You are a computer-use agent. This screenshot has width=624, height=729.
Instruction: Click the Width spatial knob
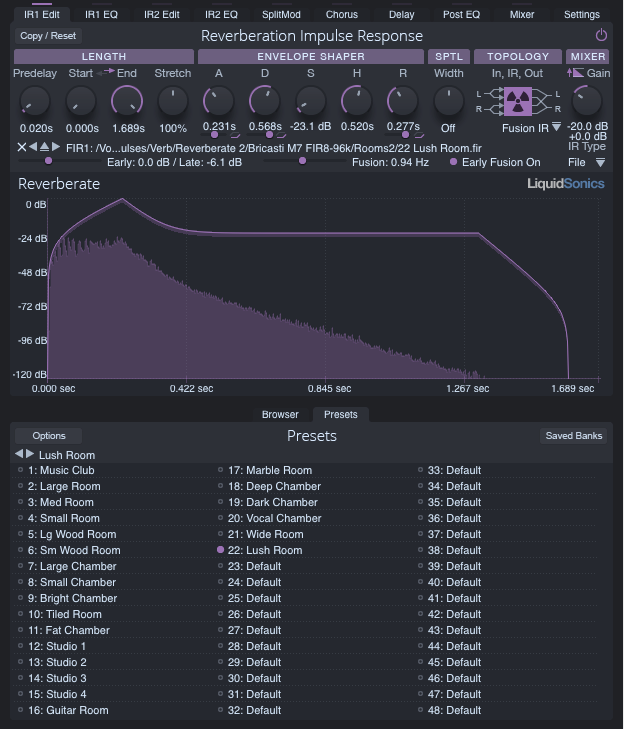click(449, 101)
